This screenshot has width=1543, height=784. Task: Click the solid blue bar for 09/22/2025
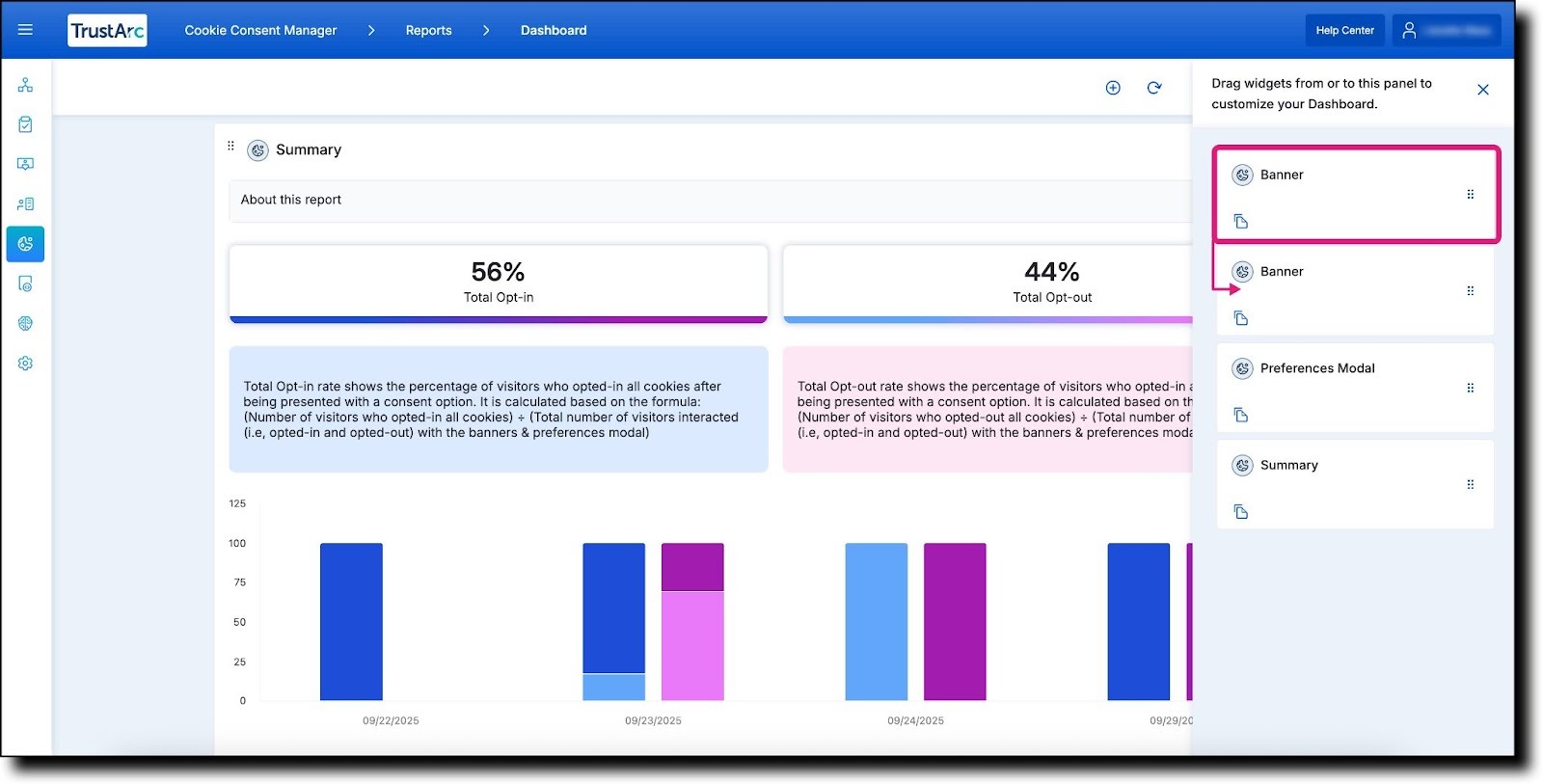point(351,622)
